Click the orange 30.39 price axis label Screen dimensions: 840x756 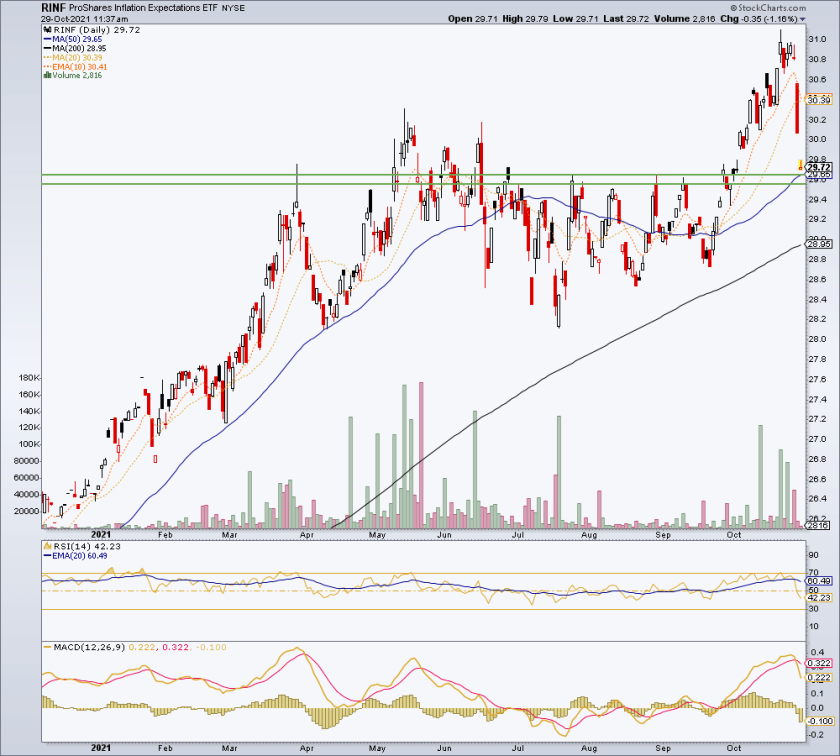819,100
